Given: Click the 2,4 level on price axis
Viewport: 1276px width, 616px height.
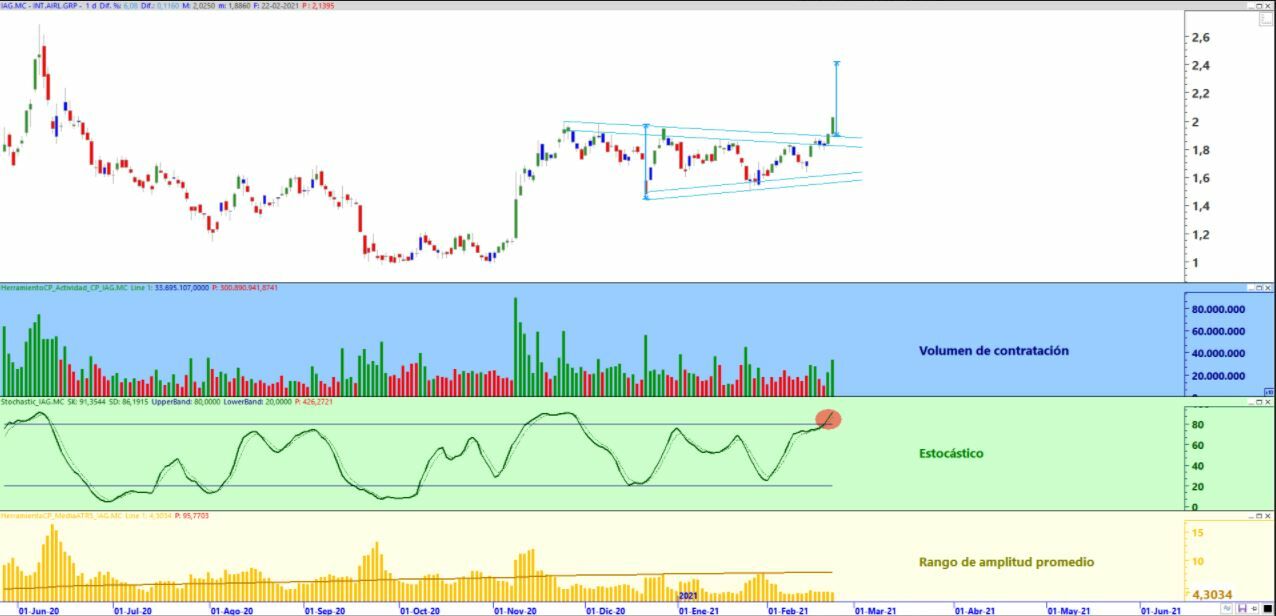Looking at the screenshot, I should [x=1200, y=66].
